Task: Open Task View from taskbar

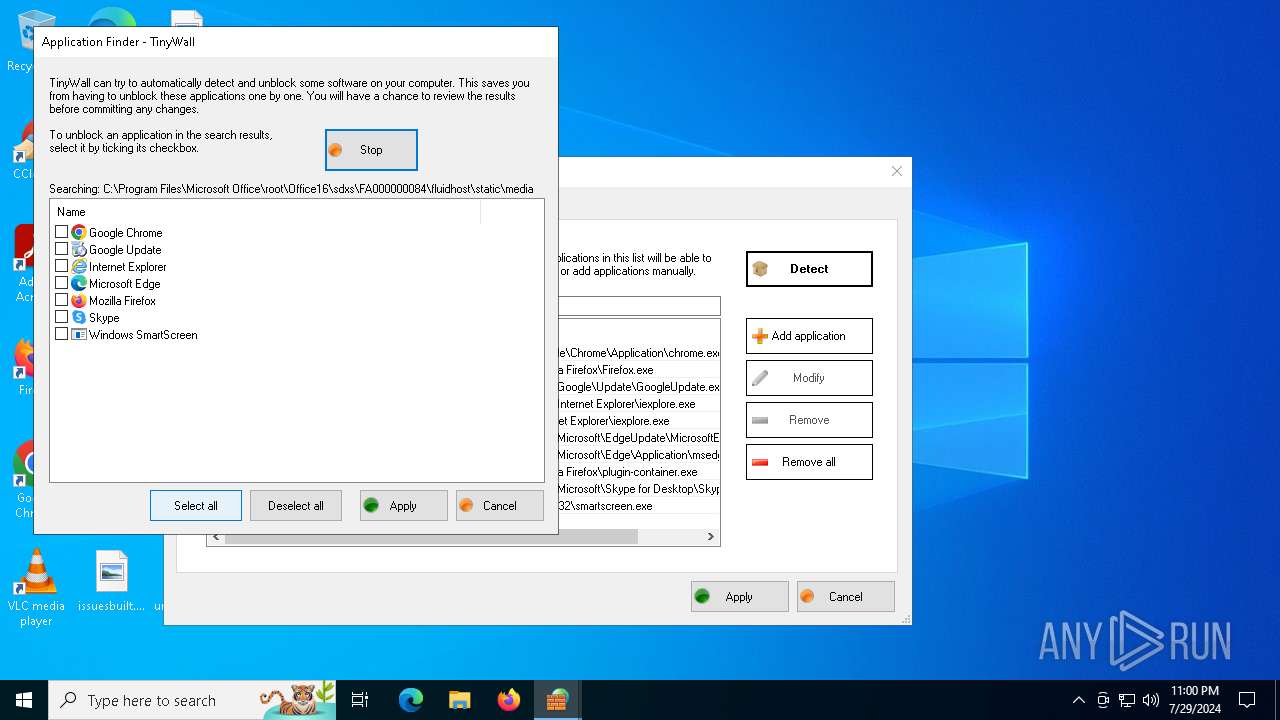Action: point(360,700)
